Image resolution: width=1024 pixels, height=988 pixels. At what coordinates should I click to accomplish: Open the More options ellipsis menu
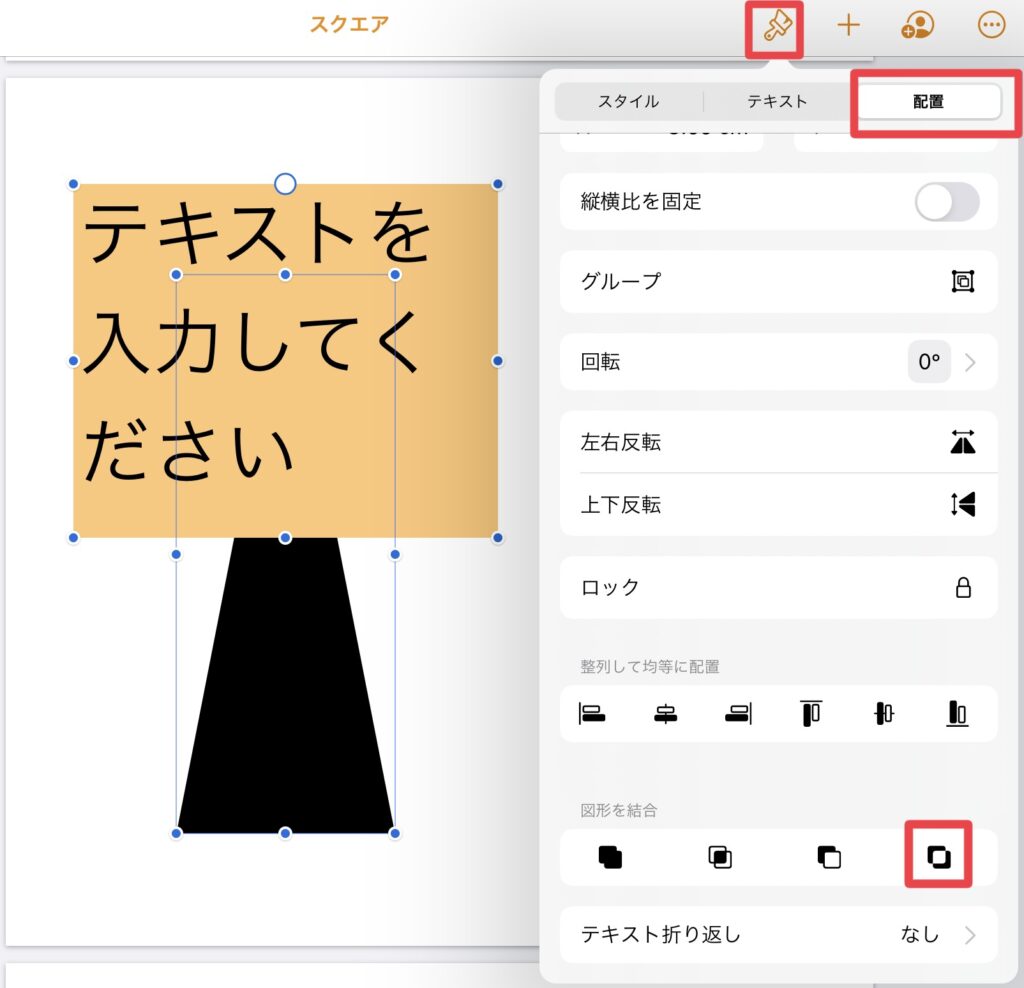tap(991, 25)
